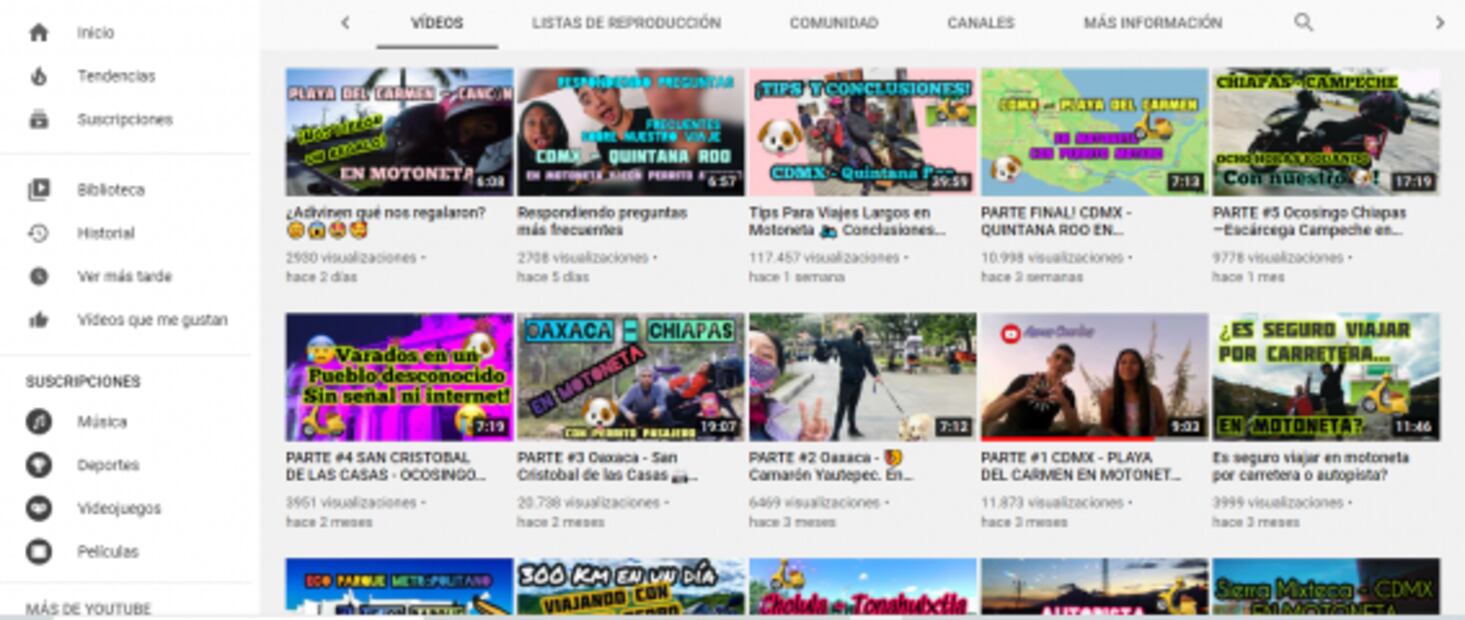The width and height of the screenshot is (1465, 620).
Task: Click the channel search magnifier icon
Action: pos(1303,22)
